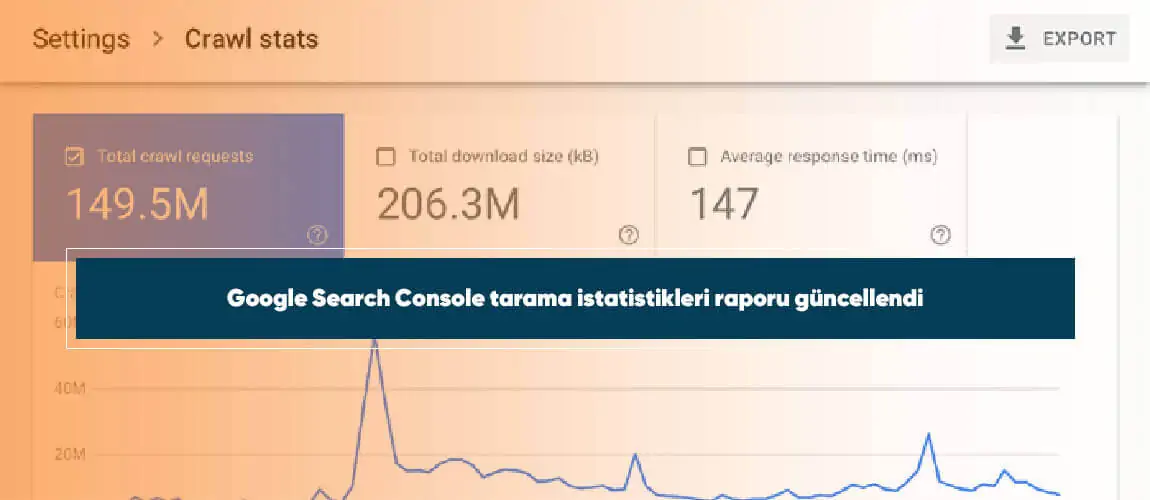The width and height of the screenshot is (1150, 500).
Task: Open help icon in Total crawl requests card
Action: [x=317, y=235]
